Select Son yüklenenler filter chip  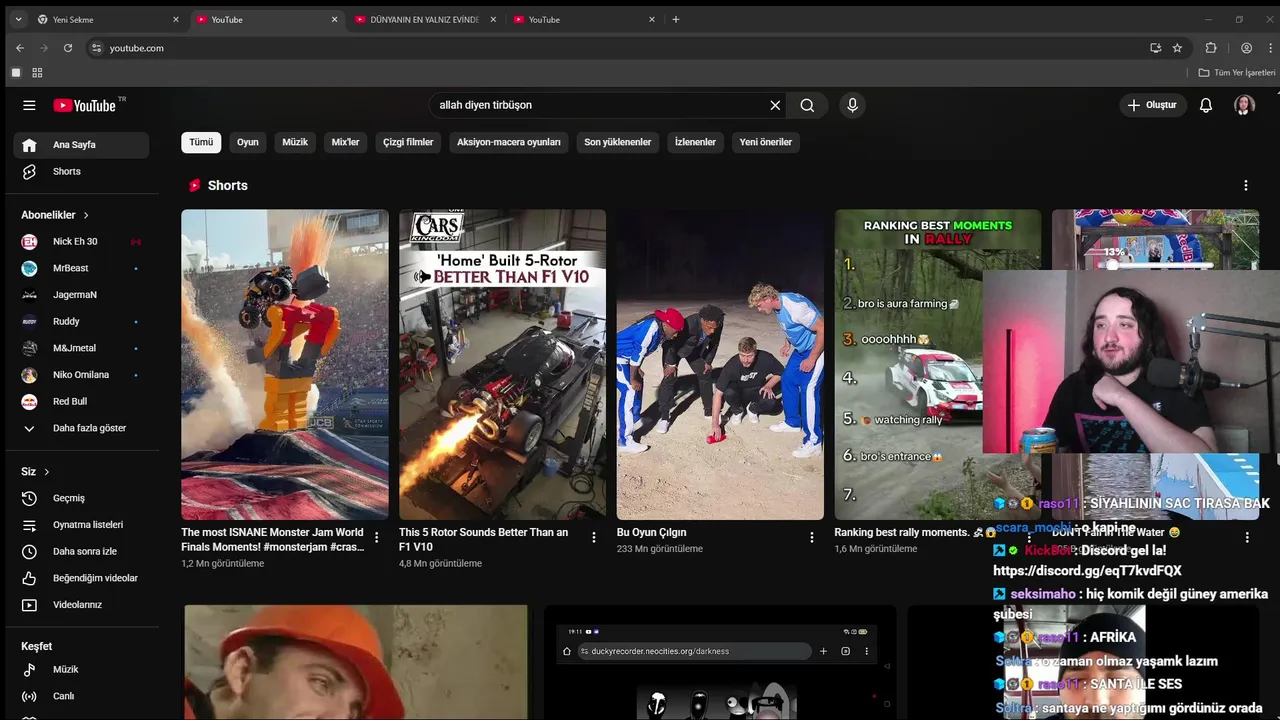tap(618, 142)
